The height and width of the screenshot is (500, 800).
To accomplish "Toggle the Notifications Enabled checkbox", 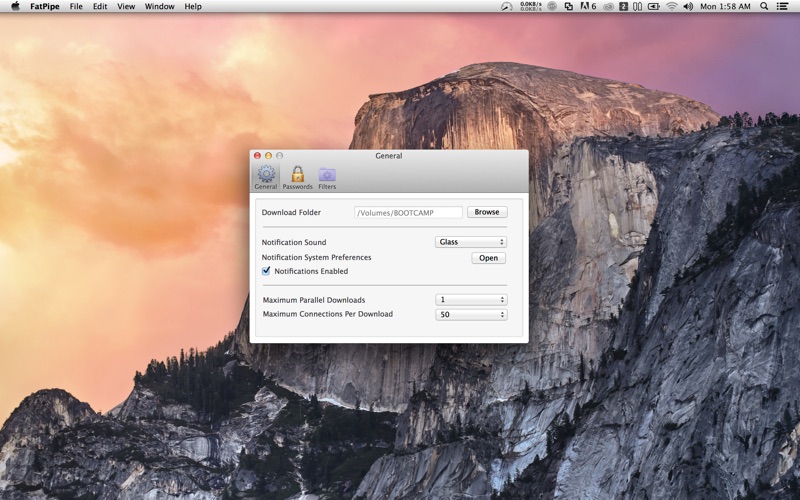I will (266, 271).
